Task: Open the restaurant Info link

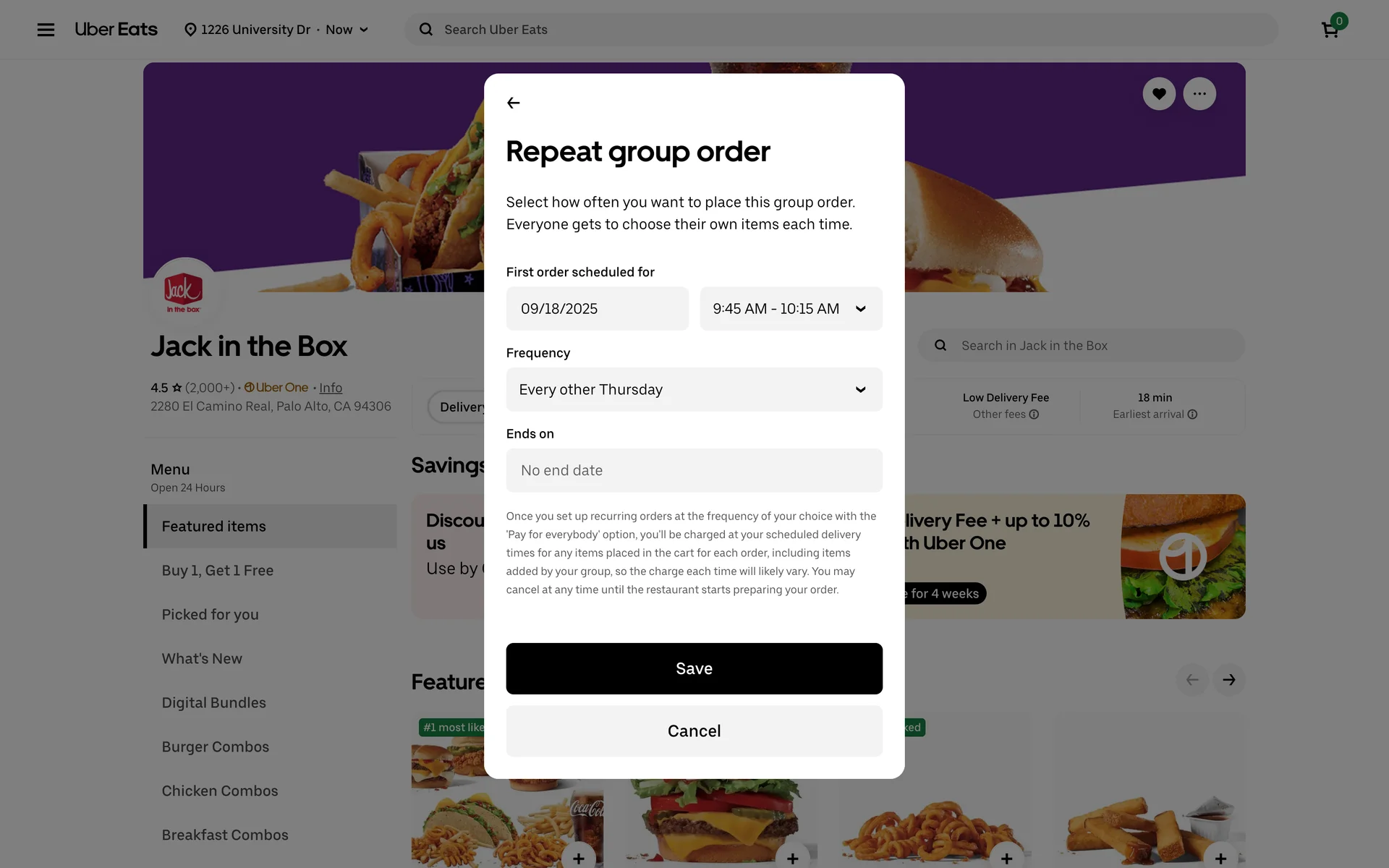Action: click(331, 388)
